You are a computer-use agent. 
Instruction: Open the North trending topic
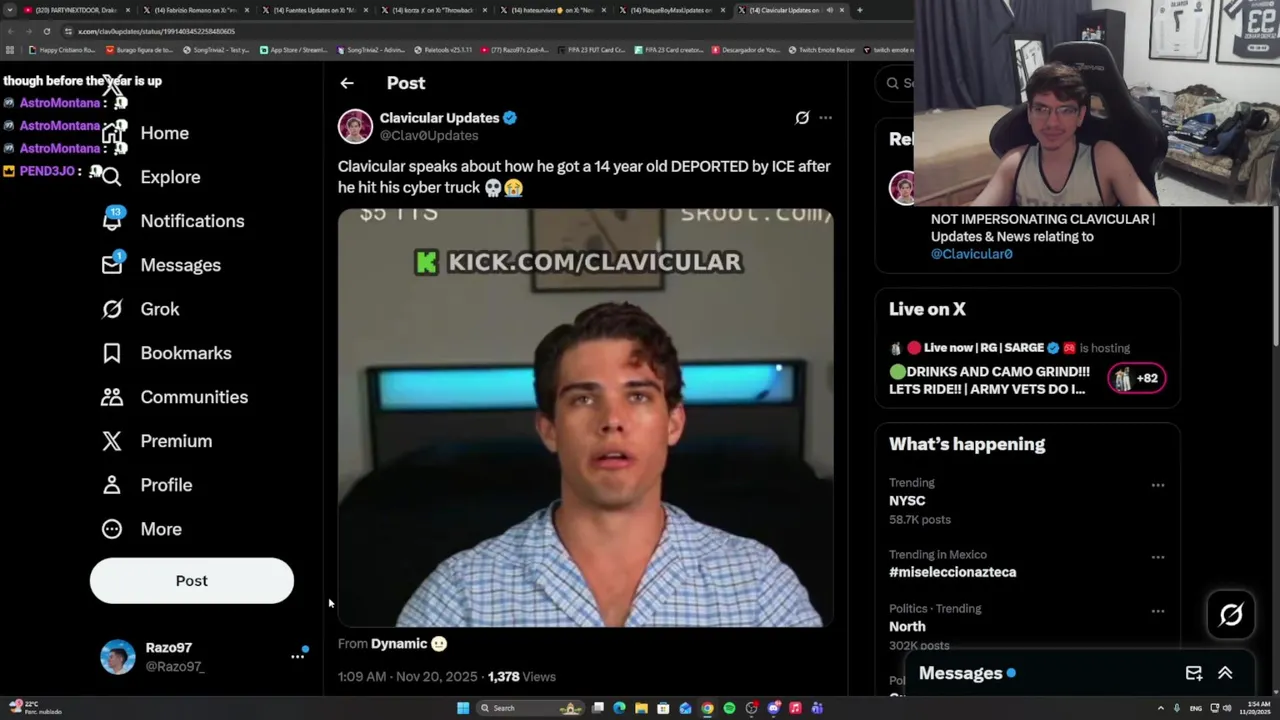pyautogui.click(x=907, y=627)
